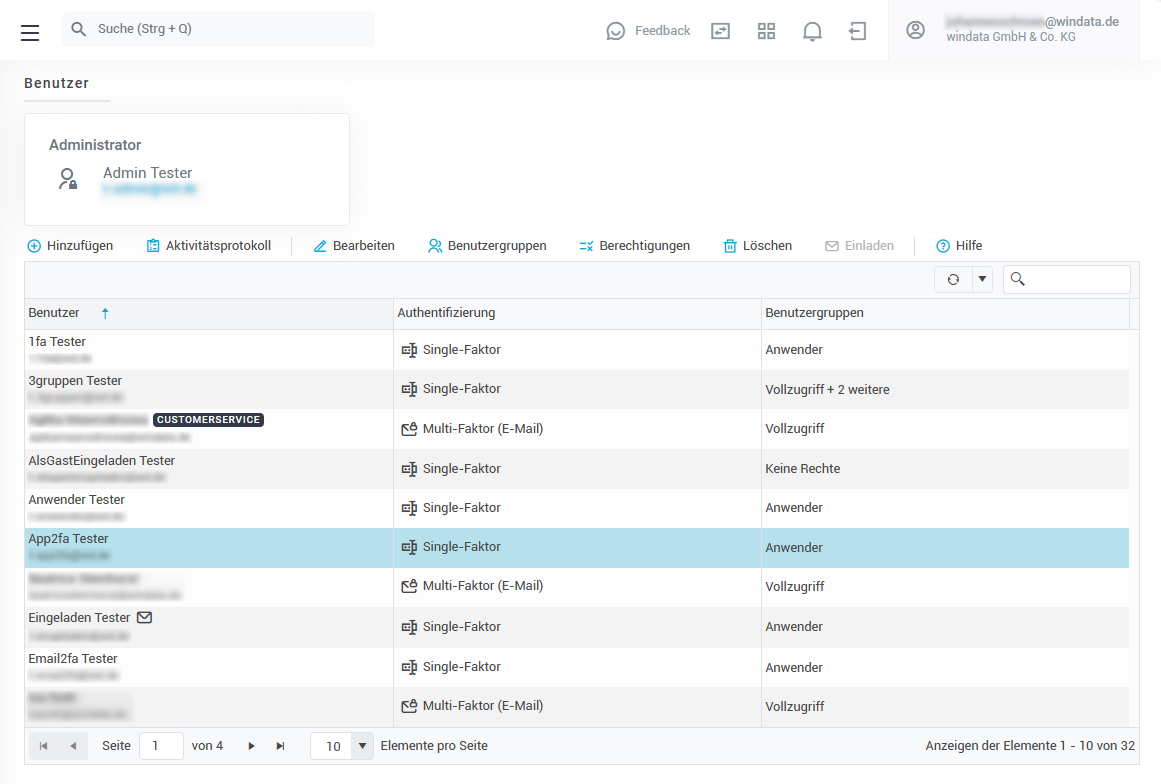Open the Hilfe help link

[959, 246]
